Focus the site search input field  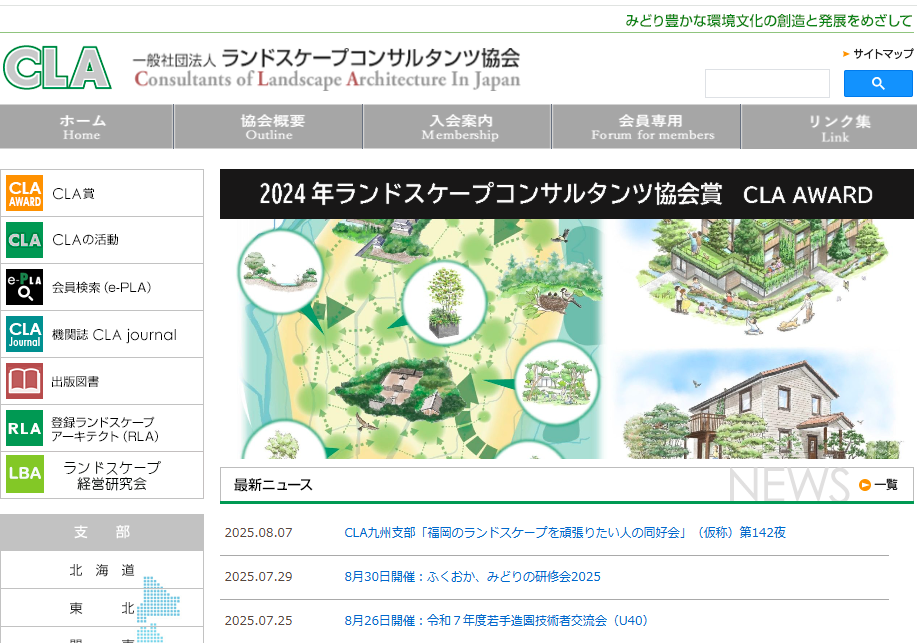tap(767, 83)
